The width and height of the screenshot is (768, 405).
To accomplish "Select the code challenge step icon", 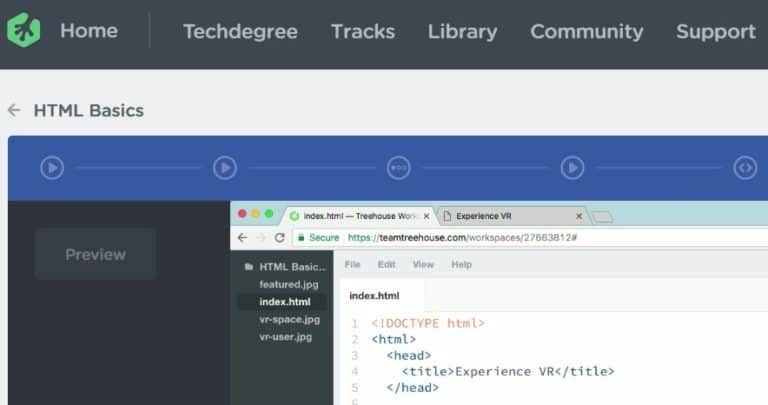I will coord(745,167).
